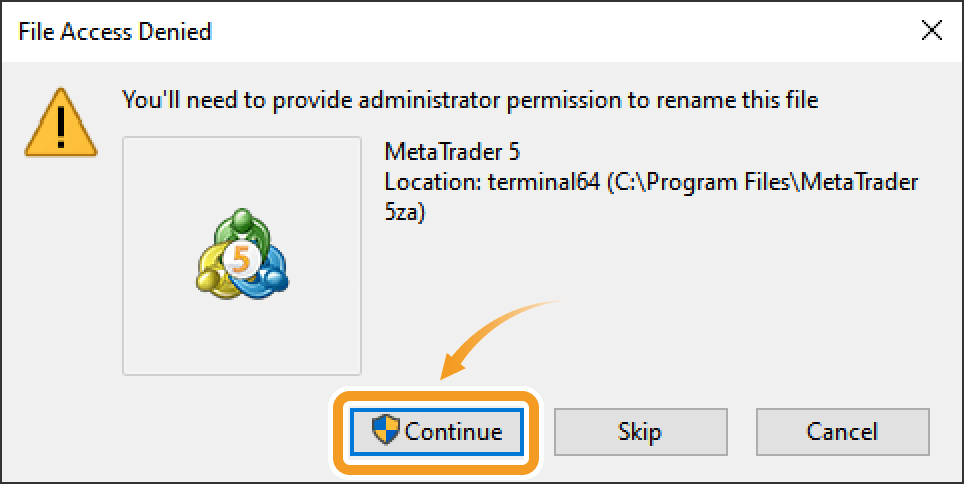This screenshot has width=964, height=484.
Task: Click the File Access Denied title text
Action: coord(116,32)
